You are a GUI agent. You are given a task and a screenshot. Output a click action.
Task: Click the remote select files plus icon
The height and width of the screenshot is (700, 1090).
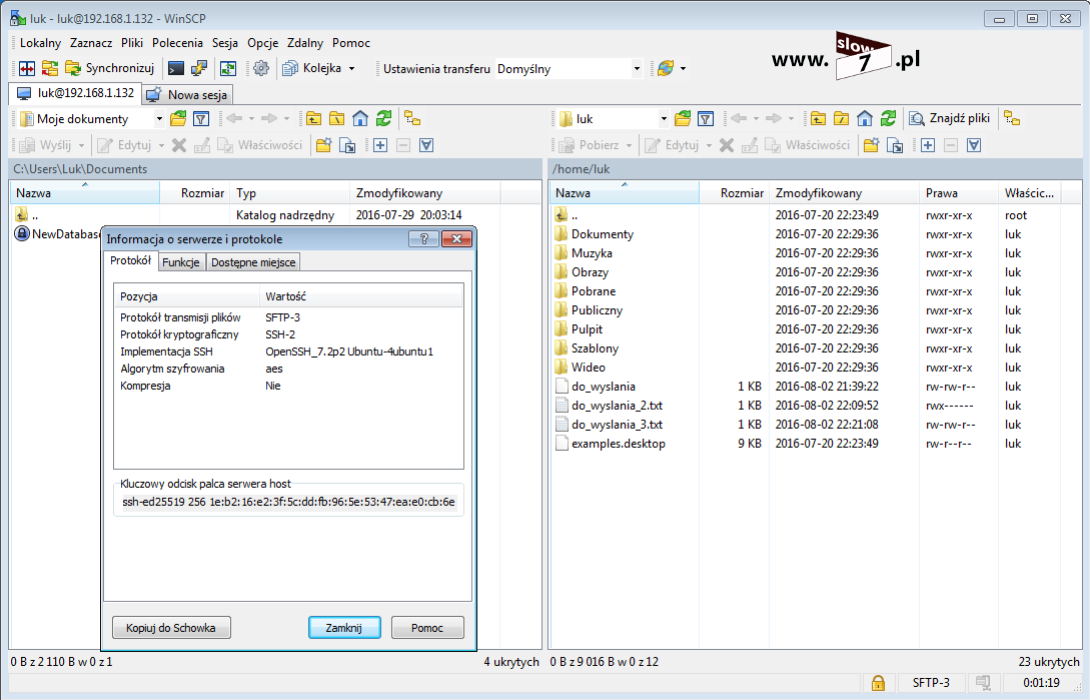[928, 145]
